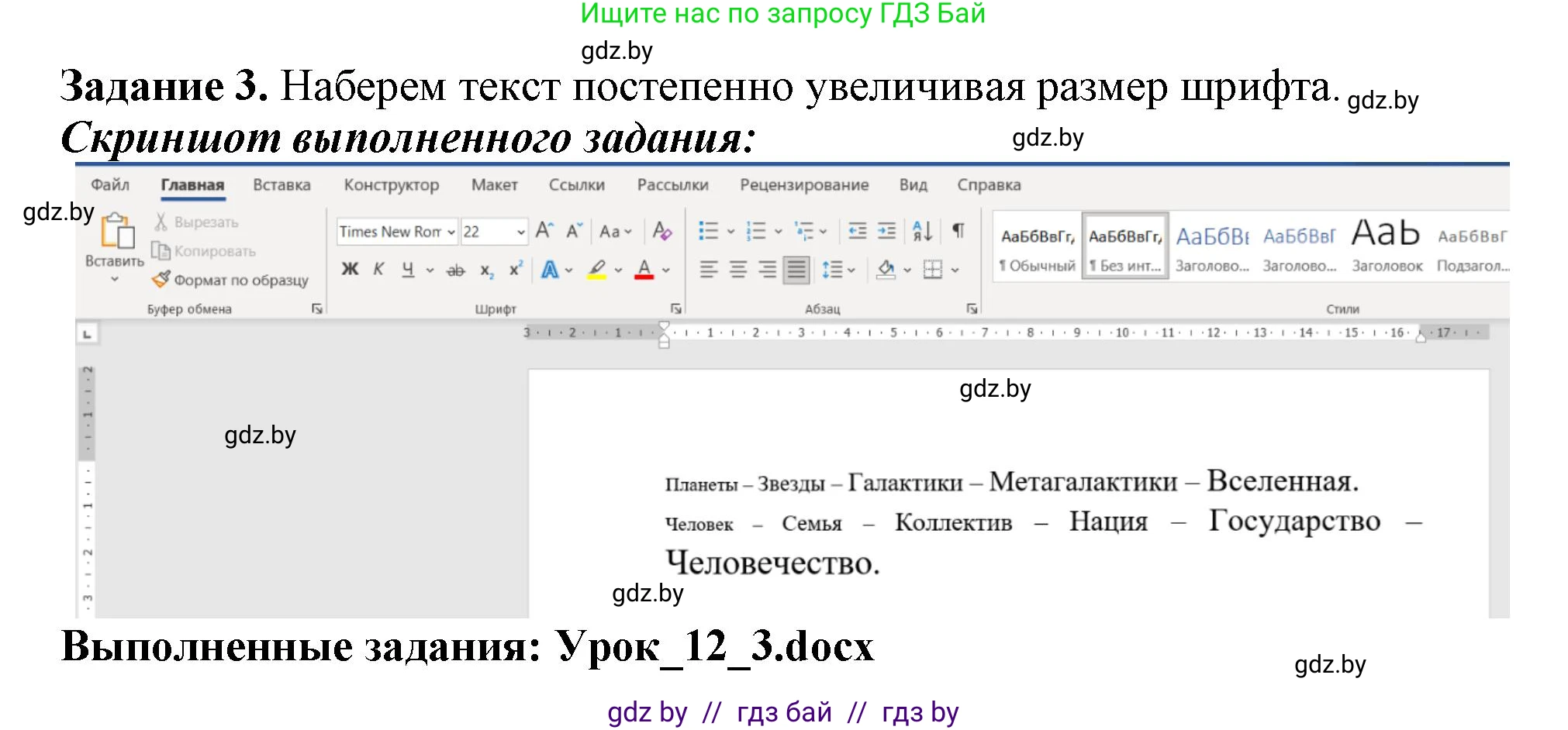The width and height of the screenshot is (1568, 730).
Task: Select the Сортировка АЯ icon
Action: tap(920, 230)
